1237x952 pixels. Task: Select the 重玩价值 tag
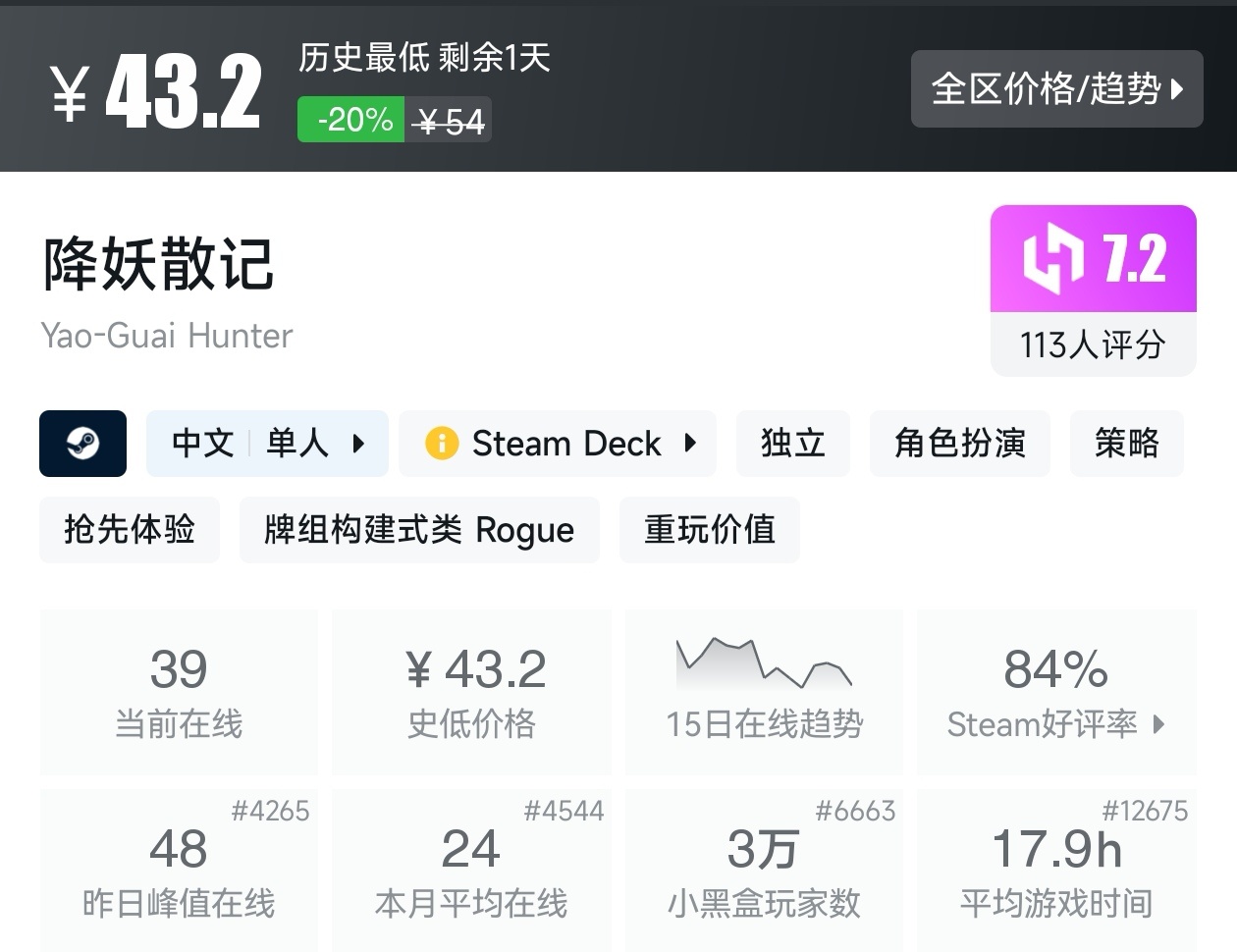pos(709,530)
